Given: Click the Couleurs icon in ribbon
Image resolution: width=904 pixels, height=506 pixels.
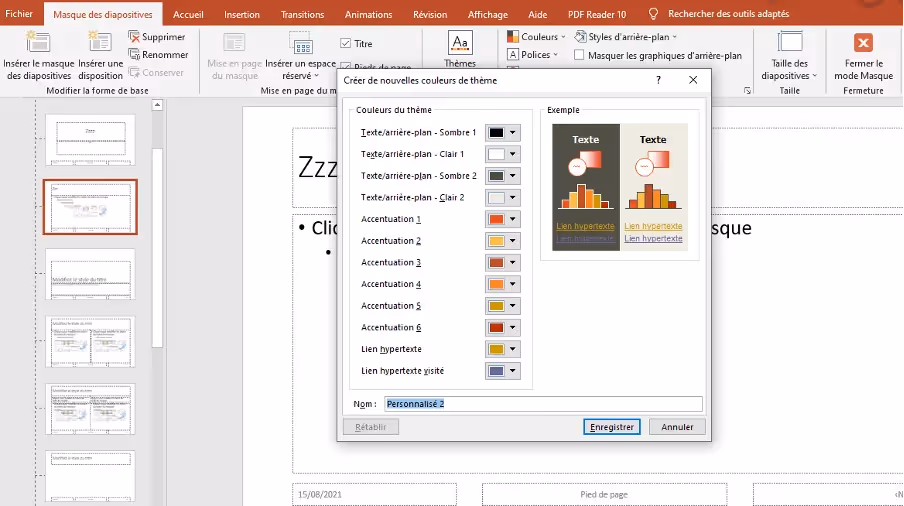Looking at the screenshot, I should [513, 36].
